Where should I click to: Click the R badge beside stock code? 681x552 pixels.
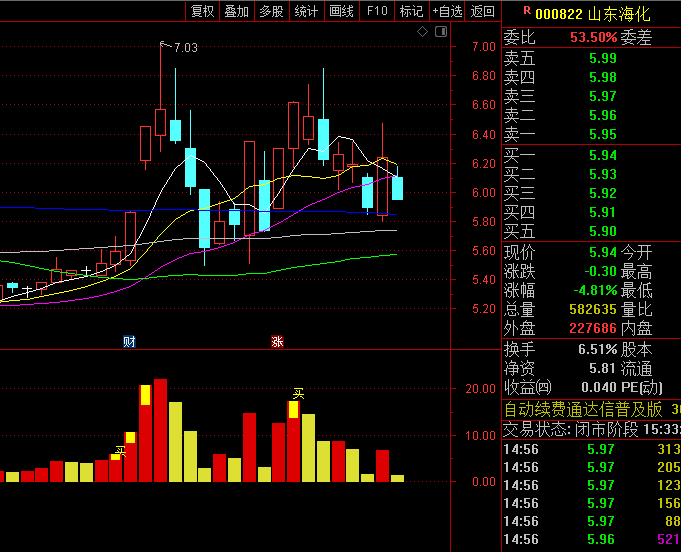click(x=527, y=11)
